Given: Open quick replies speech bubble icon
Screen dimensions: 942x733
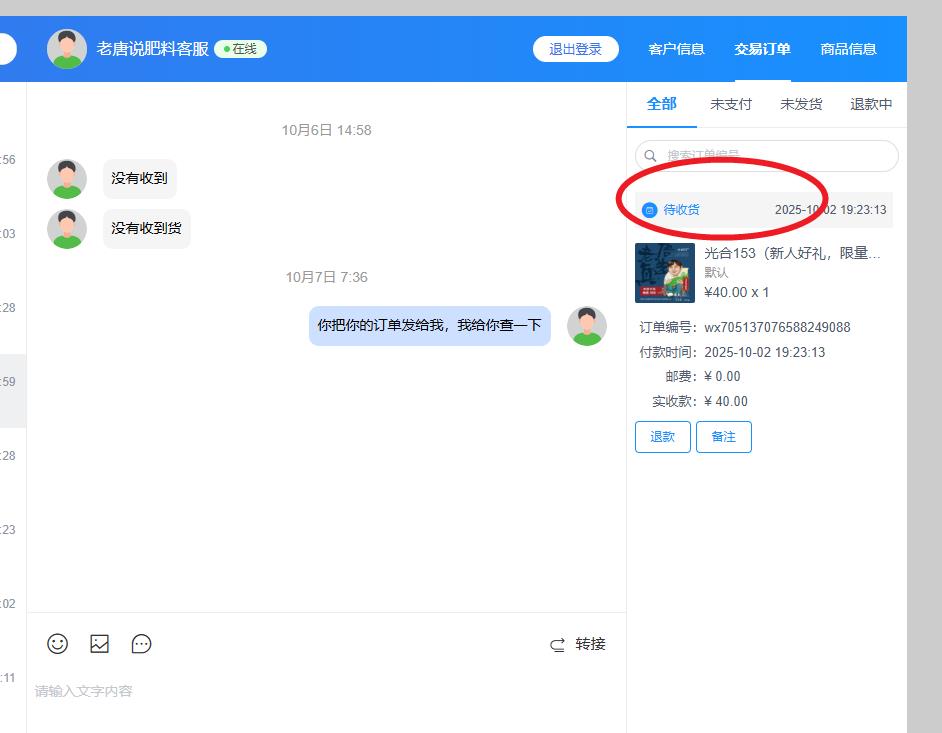Looking at the screenshot, I should [x=142, y=644].
